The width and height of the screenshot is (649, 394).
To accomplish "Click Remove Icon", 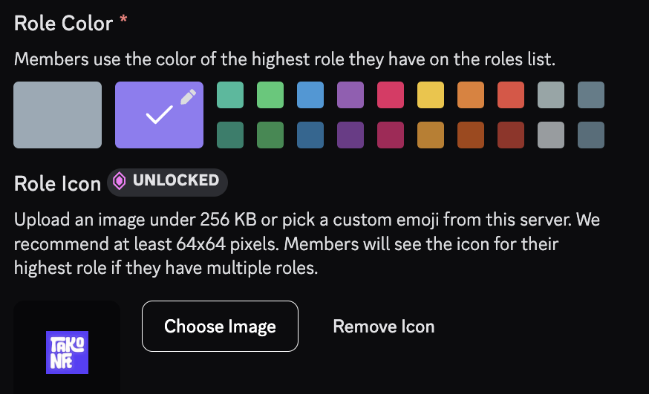I will tap(384, 327).
